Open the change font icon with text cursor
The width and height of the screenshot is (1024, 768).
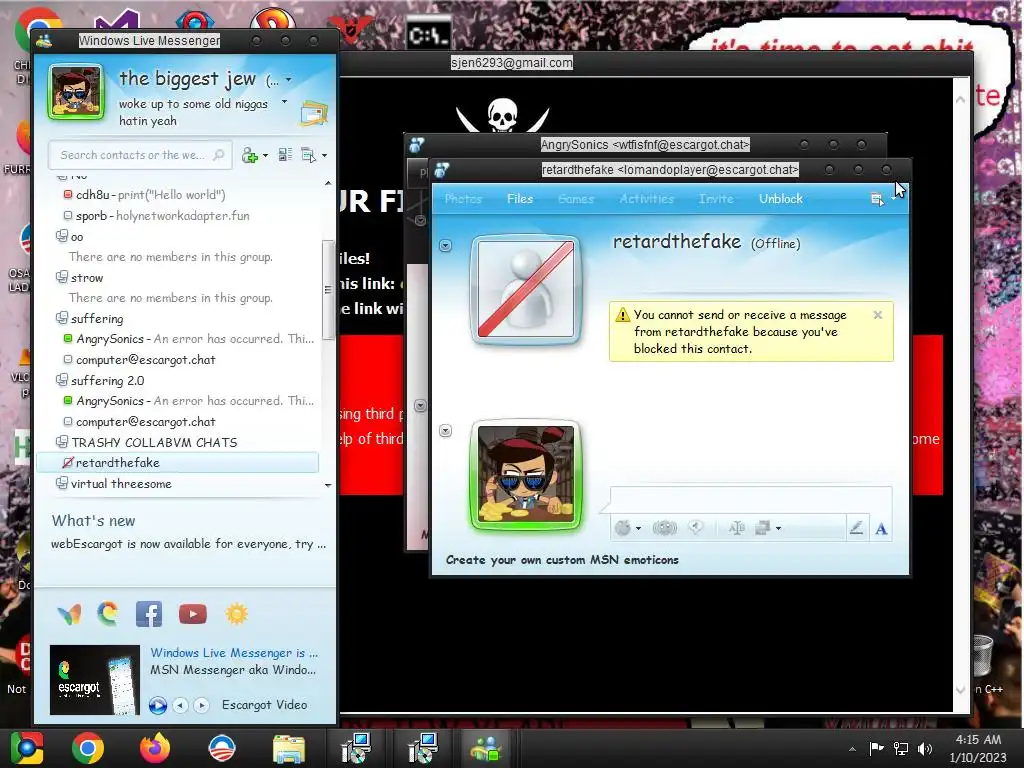[737, 528]
